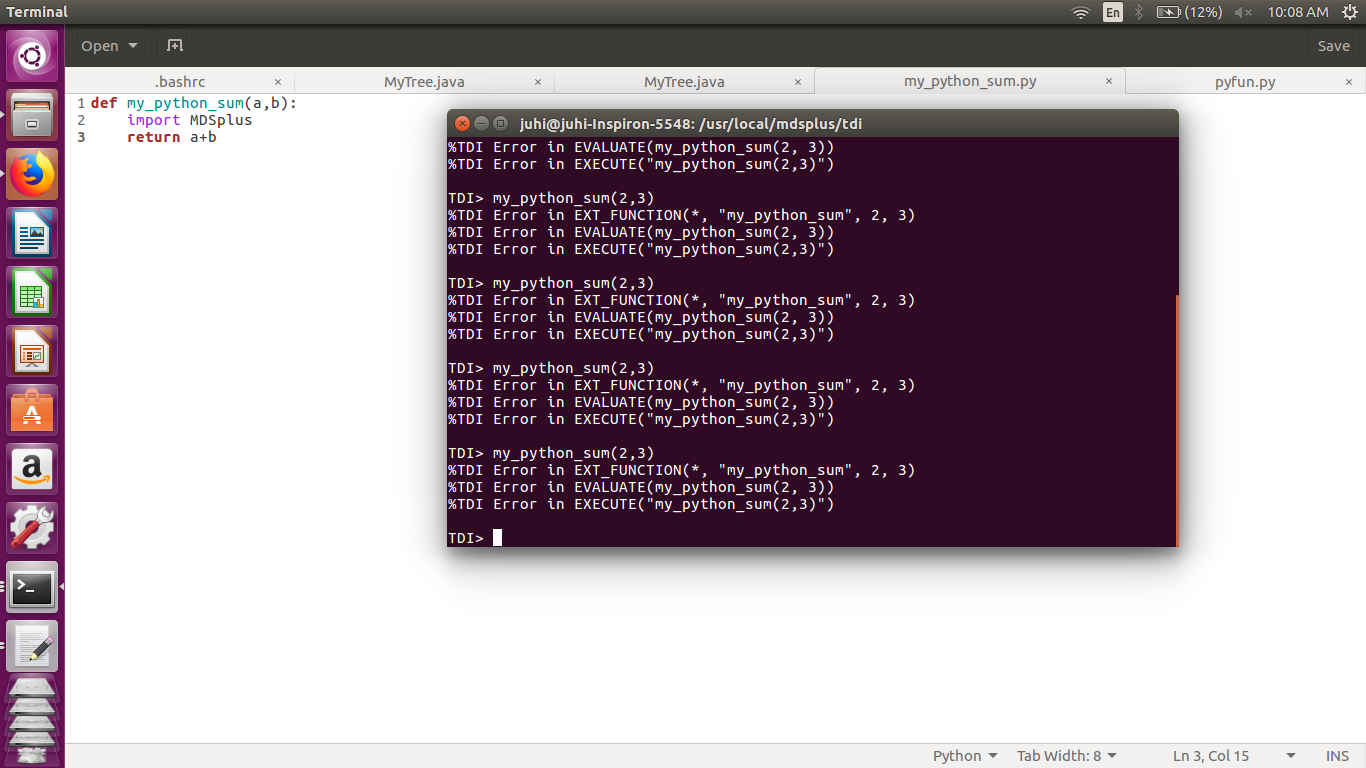Image resolution: width=1366 pixels, height=768 pixels.
Task: Click the create new document icon beside Open
Action: click(174, 45)
